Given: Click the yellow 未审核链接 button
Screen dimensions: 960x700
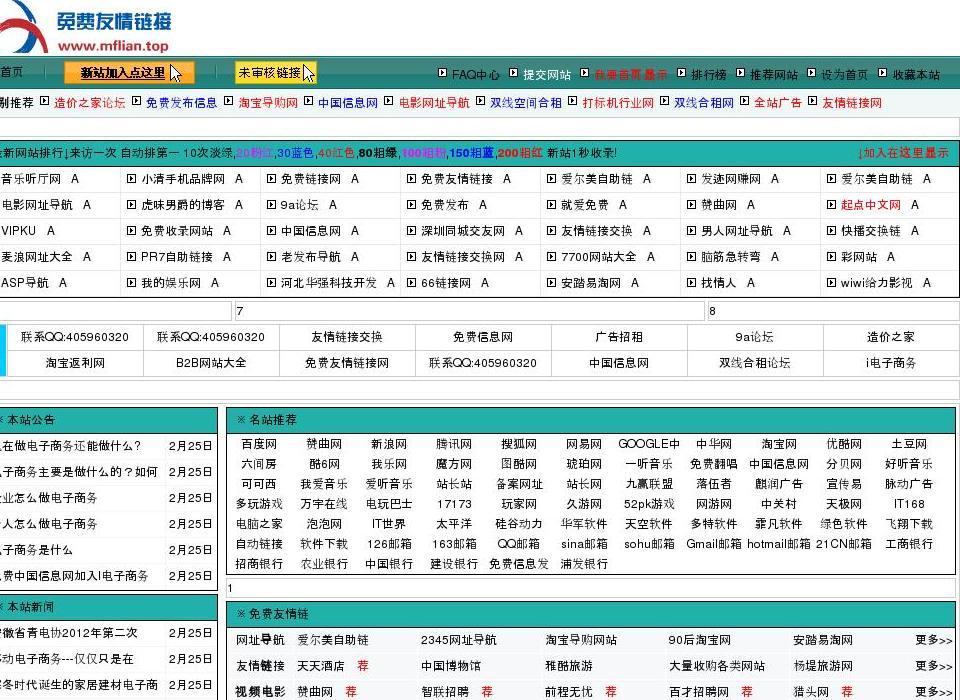Looking at the screenshot, I should [x=276, y=73].
